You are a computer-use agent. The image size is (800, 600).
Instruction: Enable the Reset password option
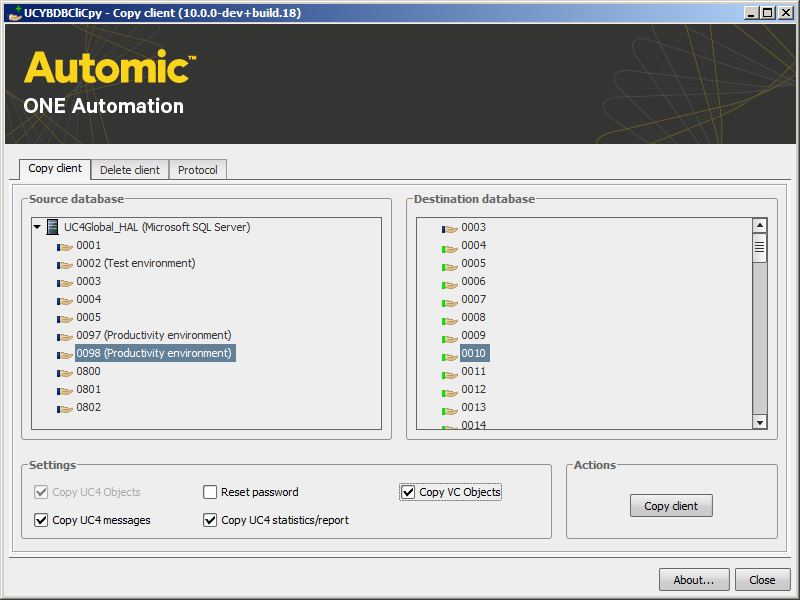(x=210, y=492)
